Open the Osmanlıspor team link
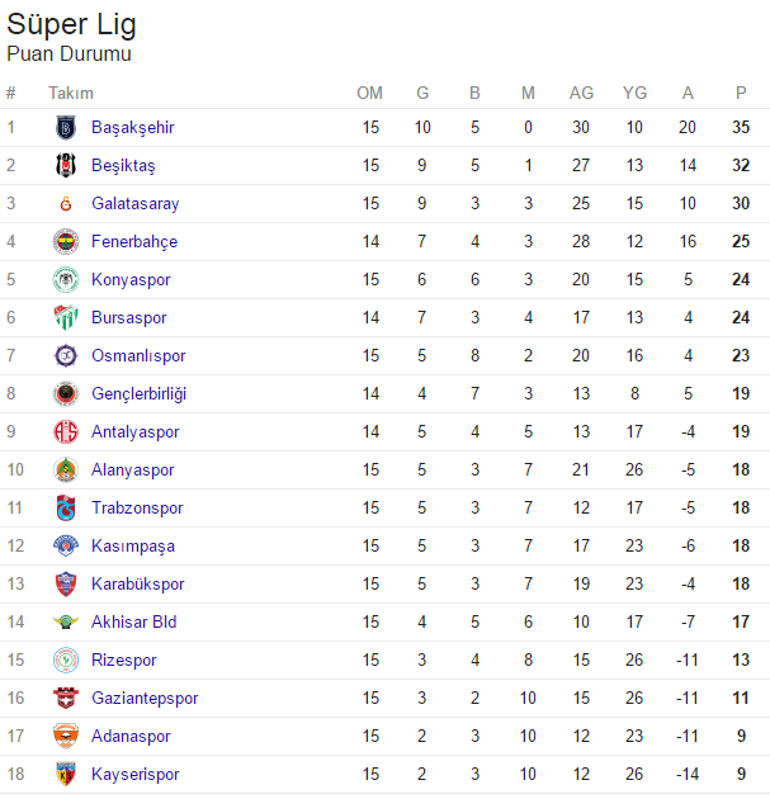The width and height of the screenshot is (770, 799). [x=138, y=356]
